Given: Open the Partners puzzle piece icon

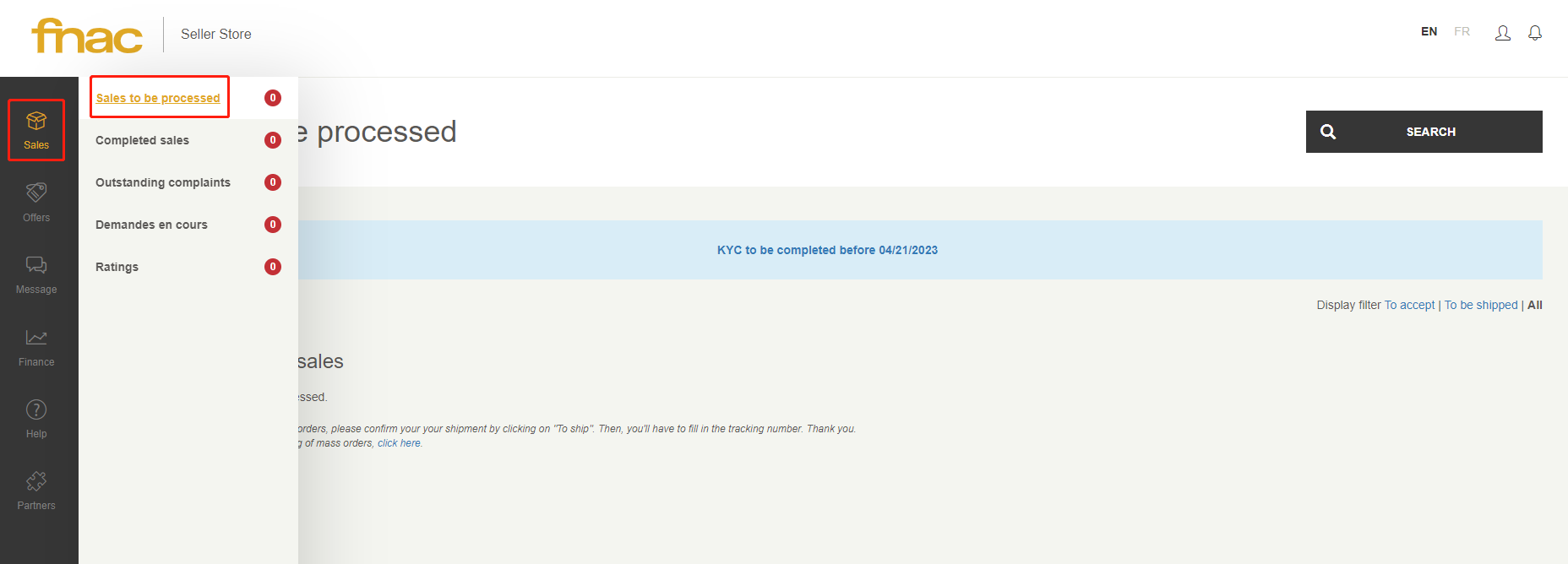Looking at the screenshot, I should [x=36, y=482].
